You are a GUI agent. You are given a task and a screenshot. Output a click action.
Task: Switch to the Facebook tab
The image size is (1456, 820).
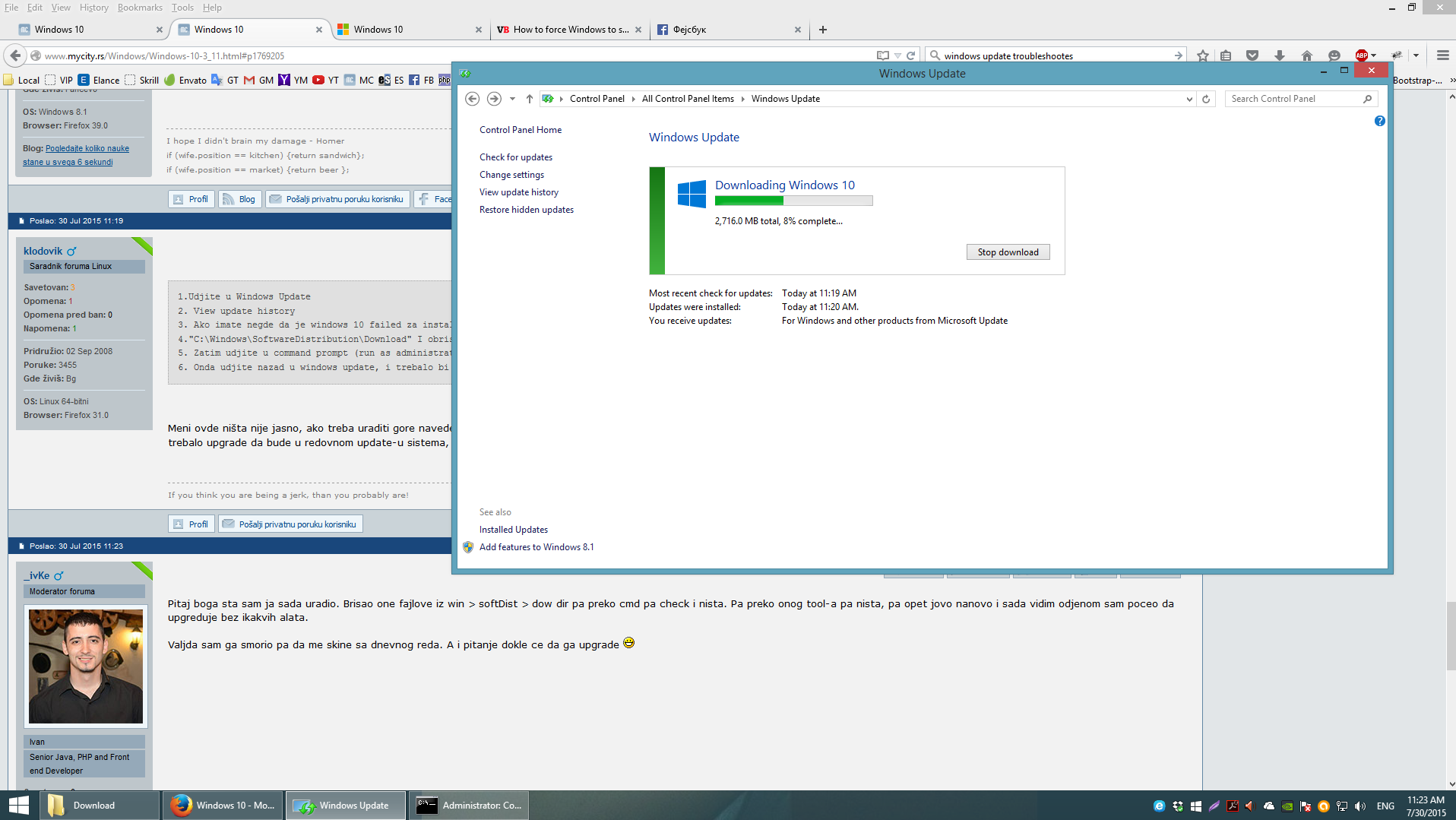(728, 30)
